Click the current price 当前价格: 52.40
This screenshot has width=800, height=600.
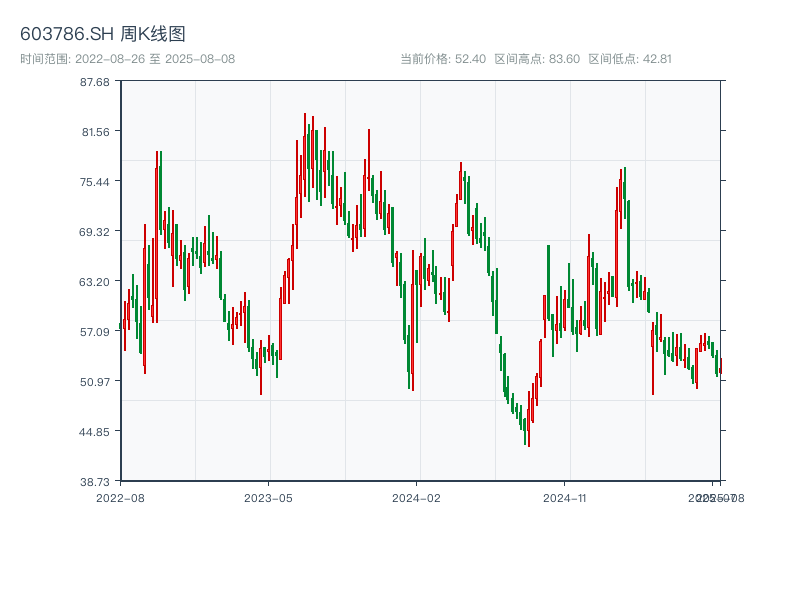pyautogui.click(x=443, y=59)
